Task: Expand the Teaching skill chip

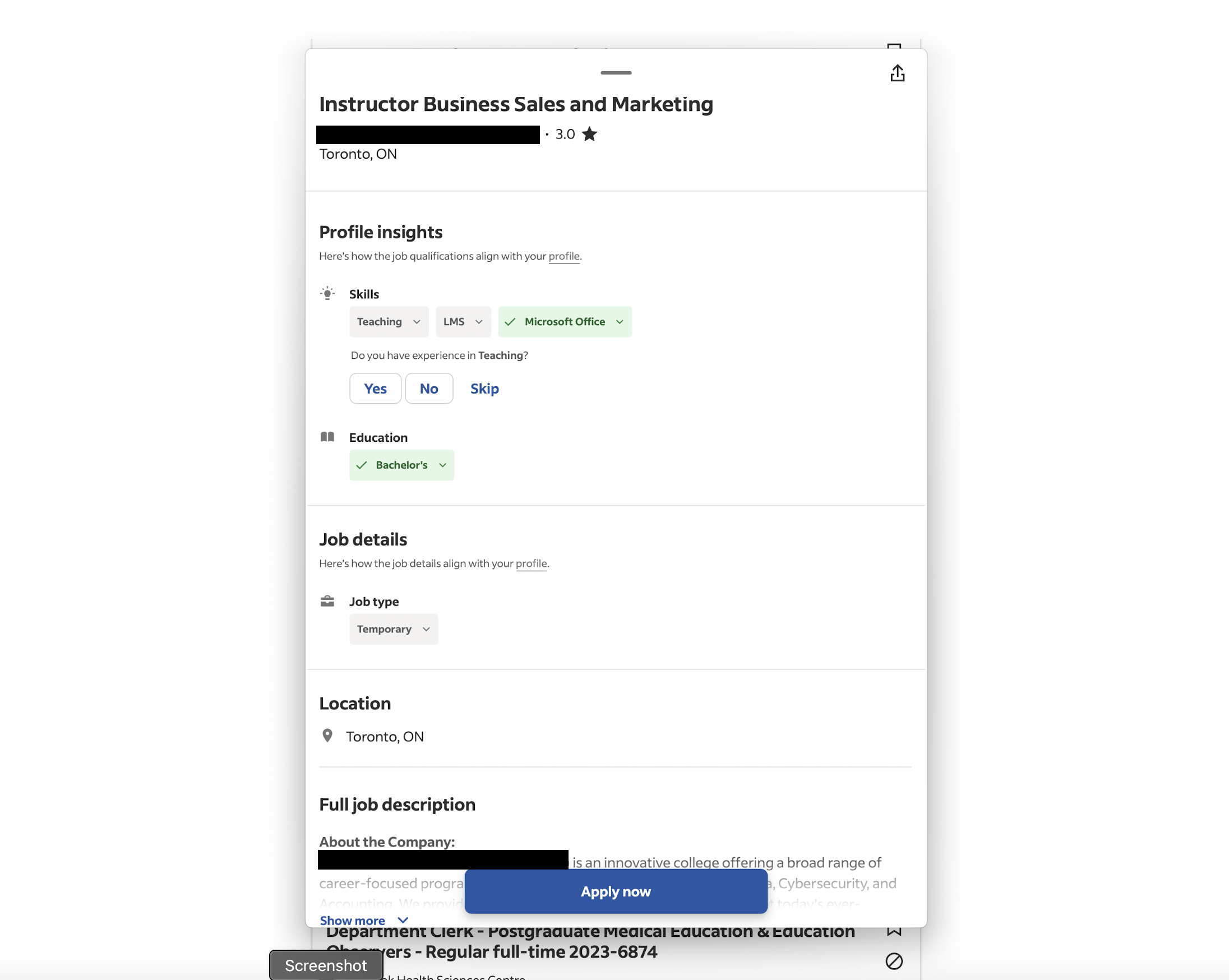Action: pyautogui.click(x=389, y=322)
